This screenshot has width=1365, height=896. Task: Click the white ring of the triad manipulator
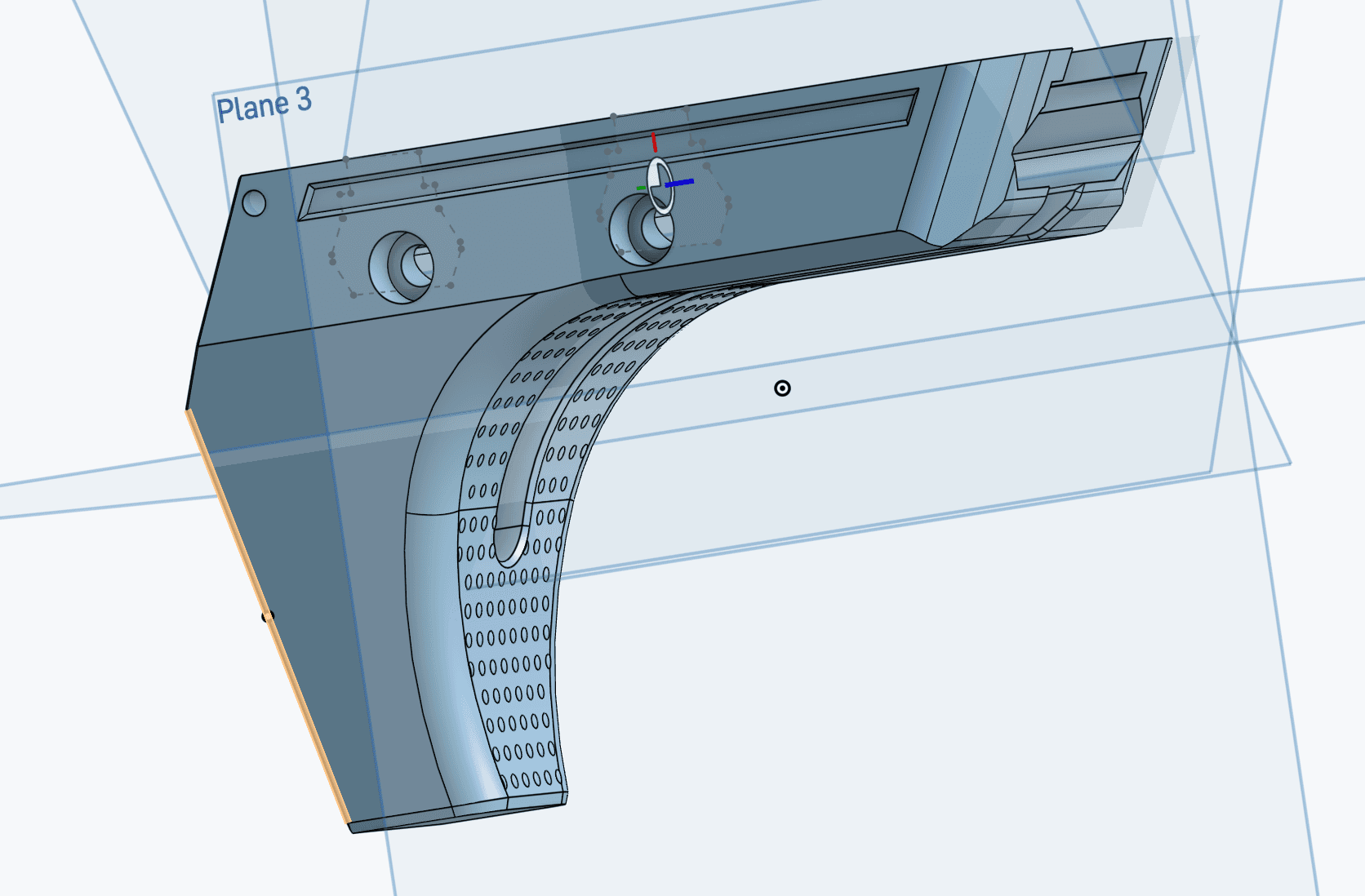pyautogui.click(x=660, y=185)
